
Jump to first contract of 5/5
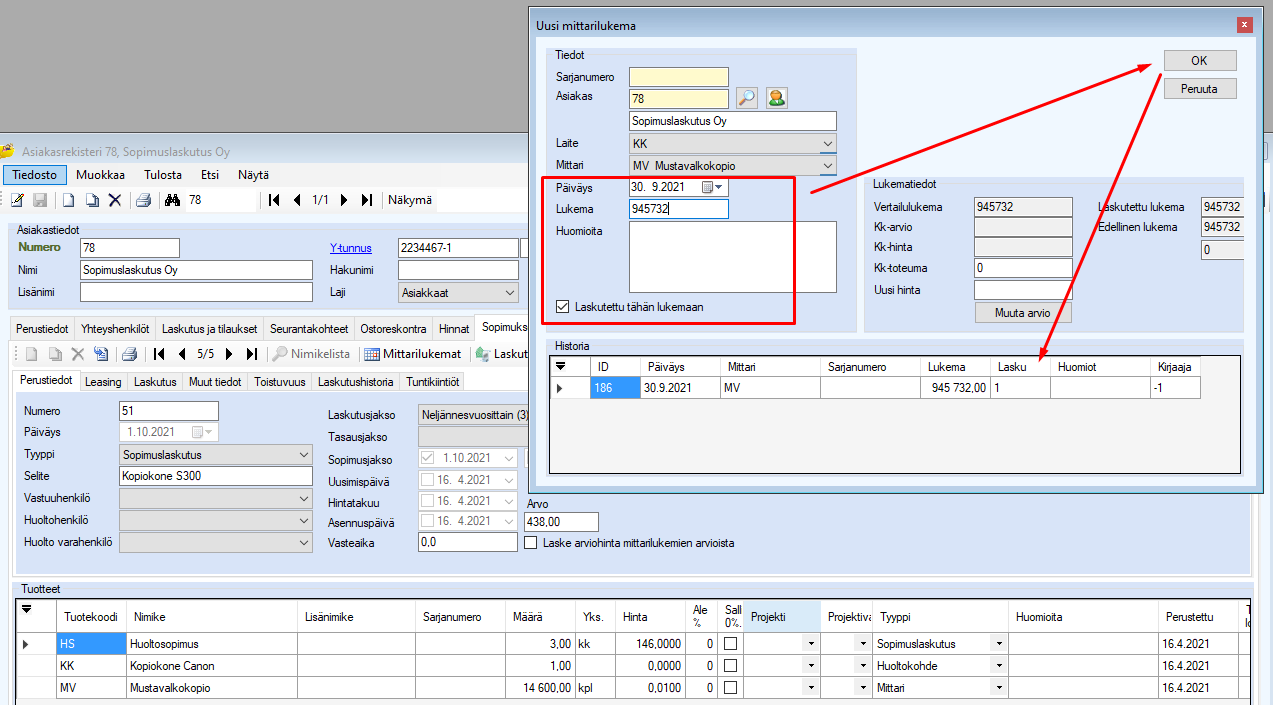coord(159,354)
